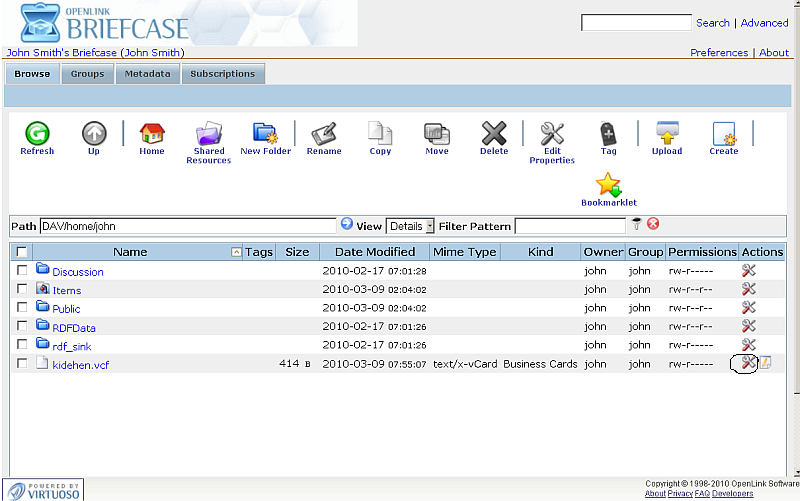Screen dimensions: 800x501
Task: Click the green Refresh icon
Action: pyautogui.click(x=37, y=134)
